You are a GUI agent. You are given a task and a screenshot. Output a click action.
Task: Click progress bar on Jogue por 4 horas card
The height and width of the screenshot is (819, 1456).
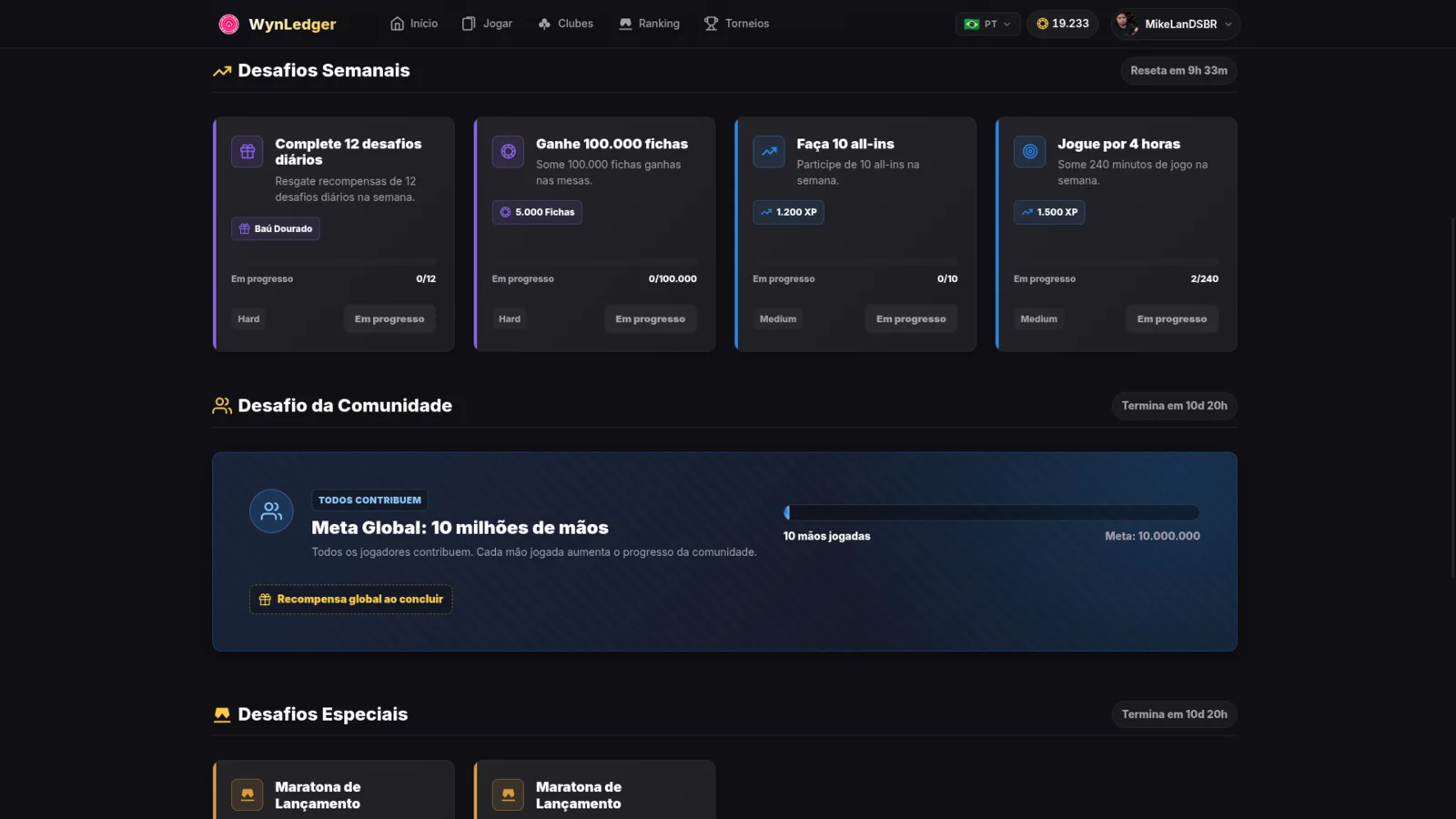click(1116, 262)
